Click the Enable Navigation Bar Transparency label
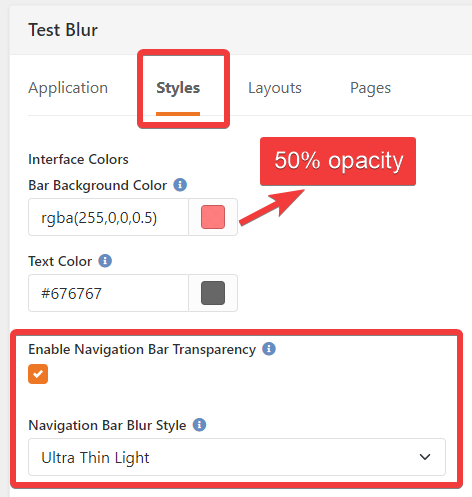 pos(142,349)
